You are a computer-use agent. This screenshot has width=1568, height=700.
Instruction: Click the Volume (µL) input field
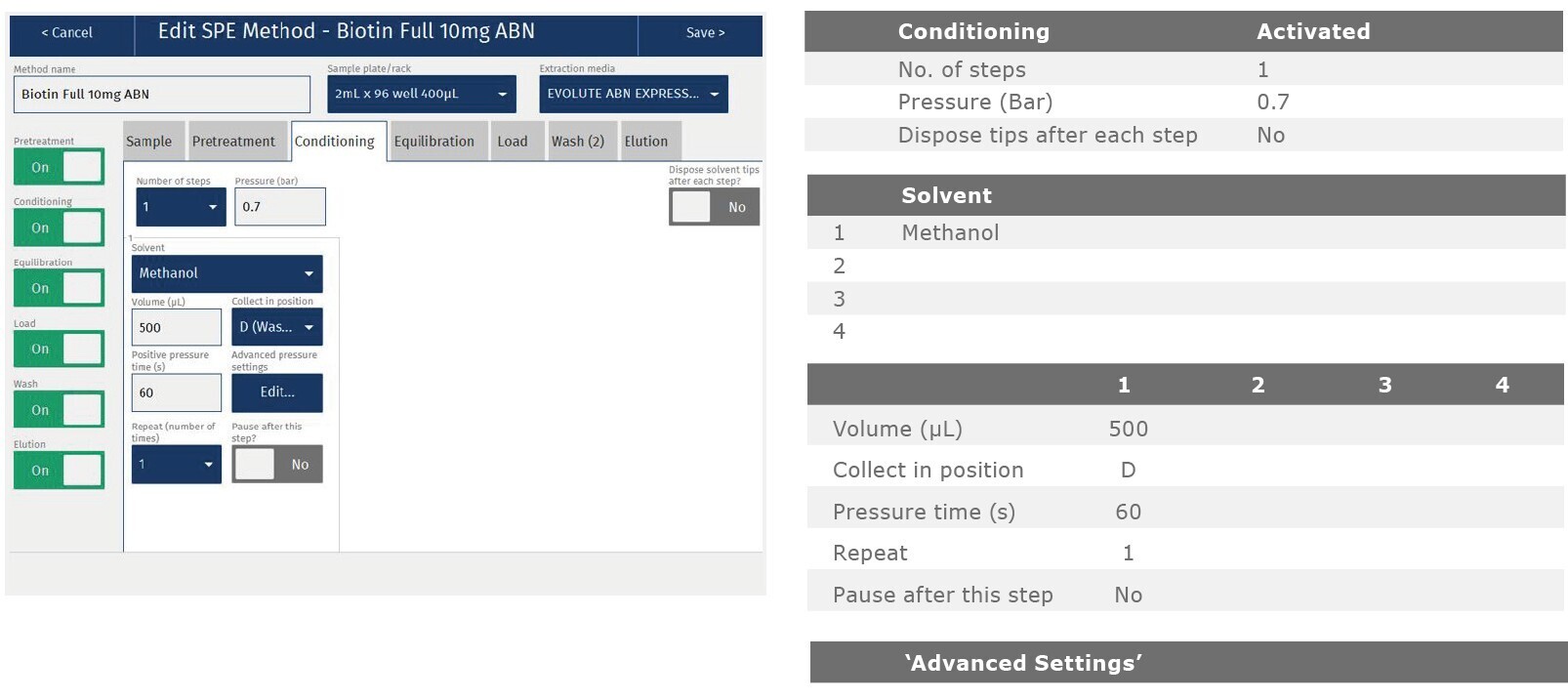click(x=176, y=328)
